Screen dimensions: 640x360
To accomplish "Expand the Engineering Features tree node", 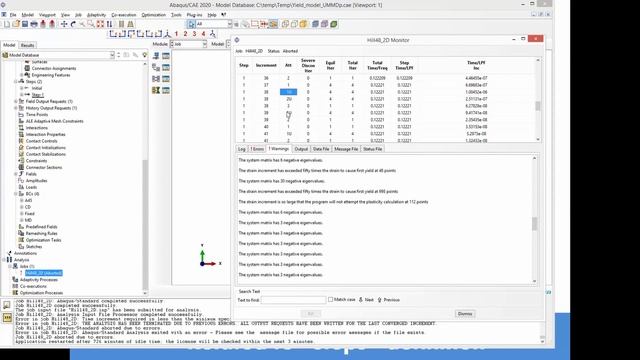I will 22,75.
